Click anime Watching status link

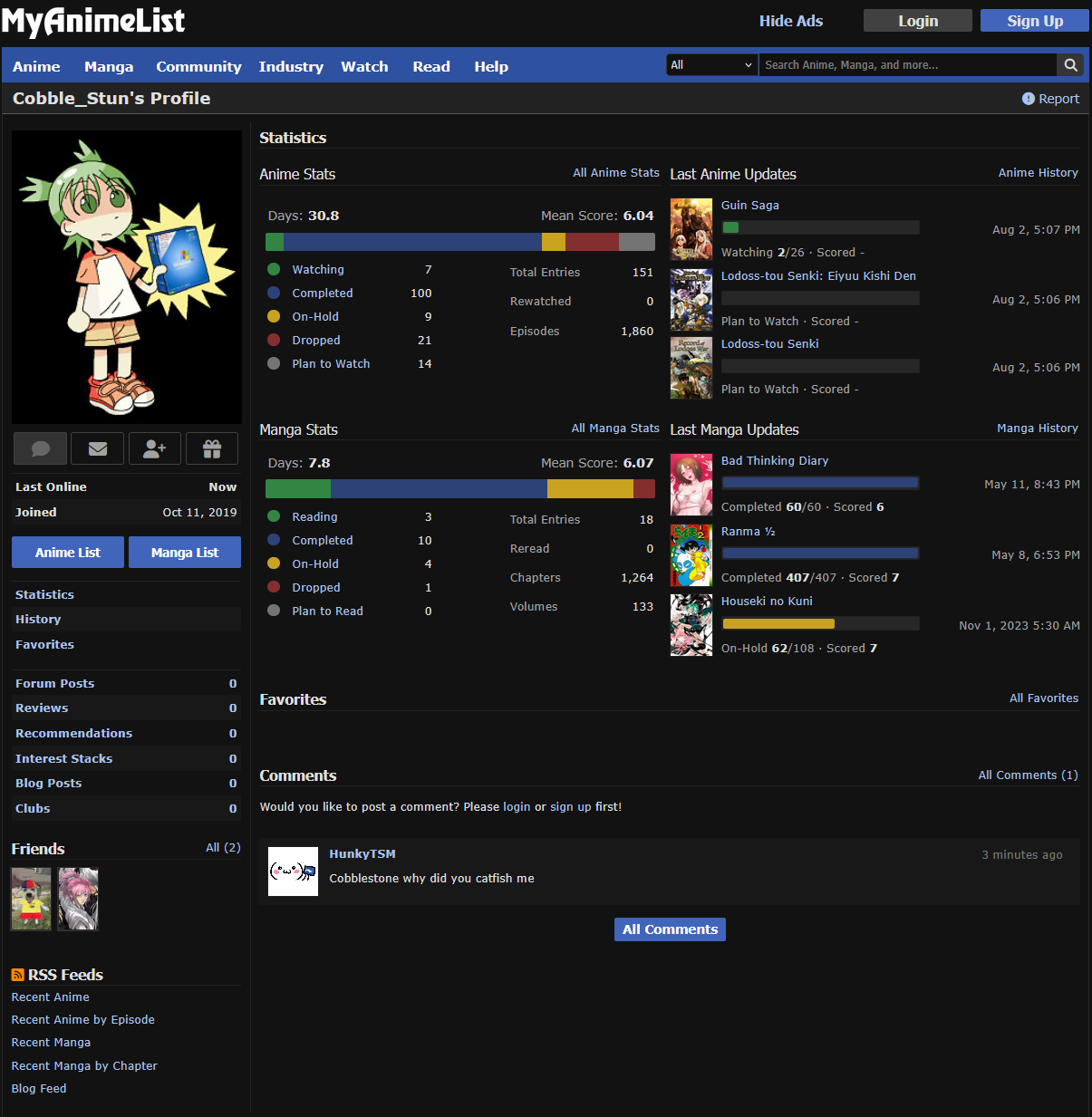pyautogui.click(x=318, y=270)
